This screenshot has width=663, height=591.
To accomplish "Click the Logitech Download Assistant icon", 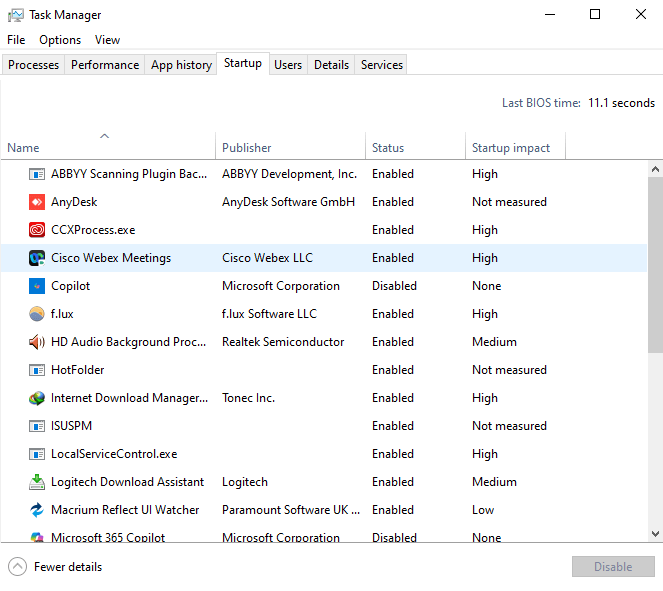I will pyautogui.click(x=37, y=482).
